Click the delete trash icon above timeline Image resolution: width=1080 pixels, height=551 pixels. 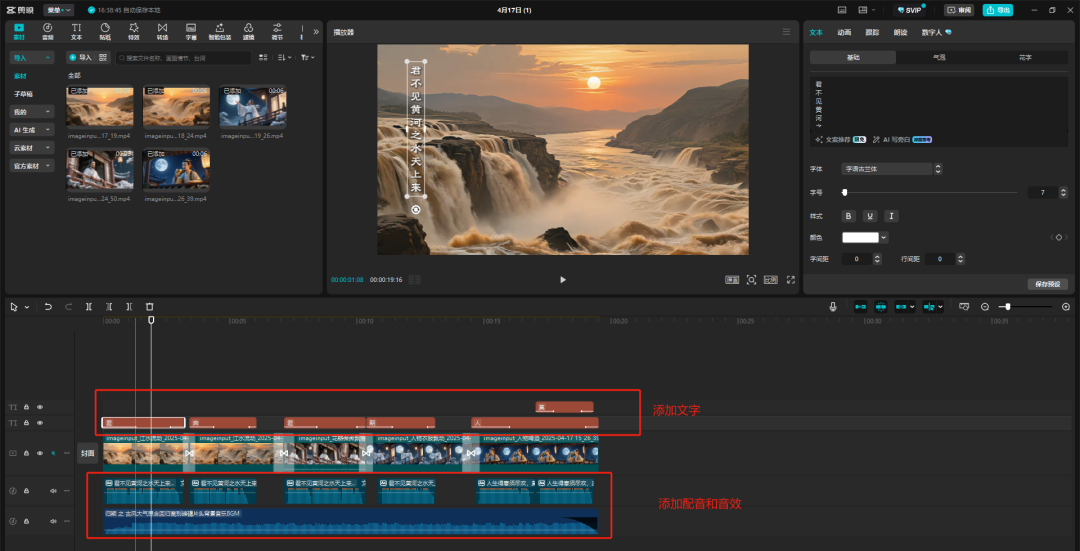(150, 307)
